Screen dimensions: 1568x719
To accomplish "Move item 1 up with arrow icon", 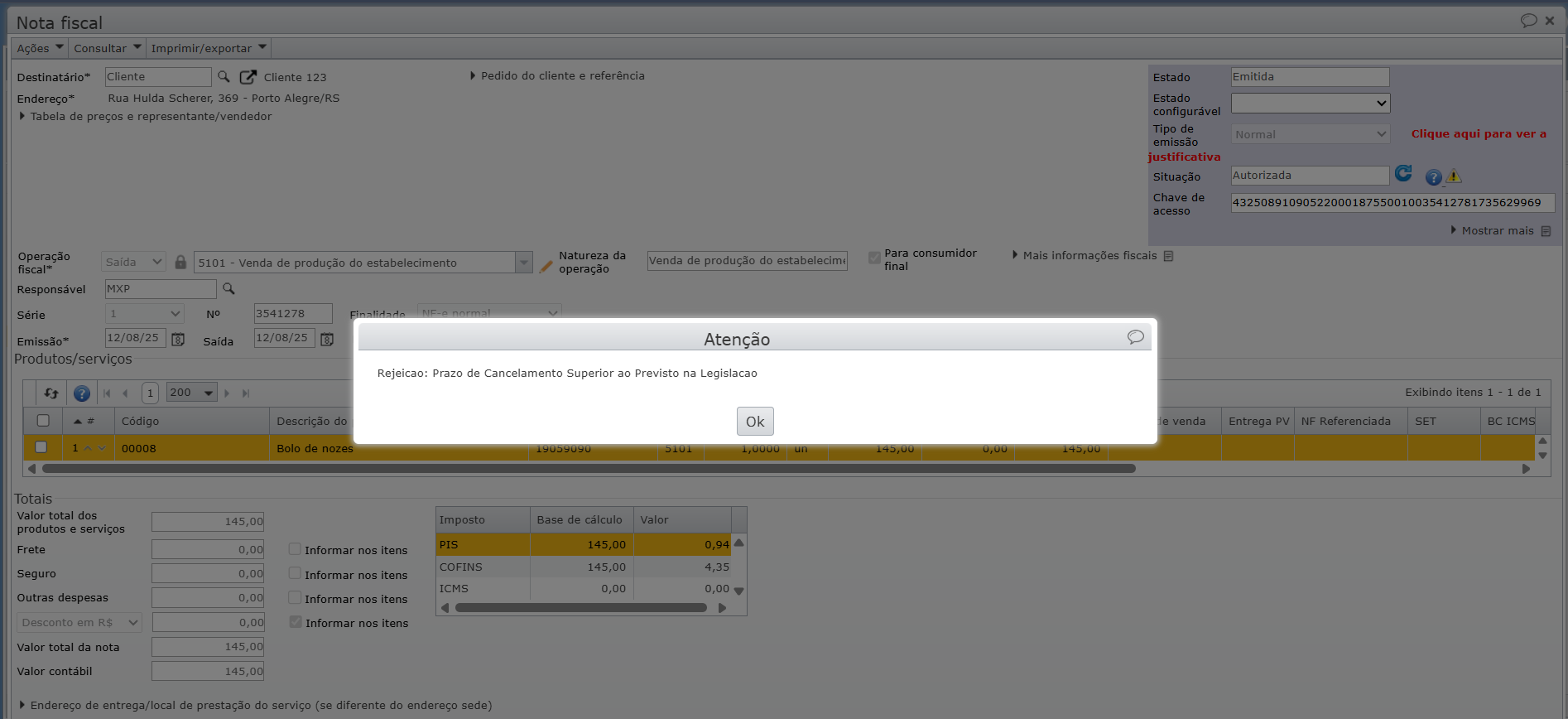I will coord(88,447).
